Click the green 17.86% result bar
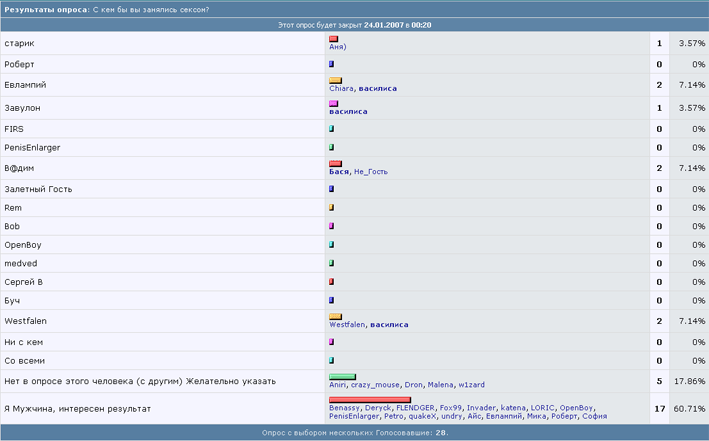 [x=342, y=377]
